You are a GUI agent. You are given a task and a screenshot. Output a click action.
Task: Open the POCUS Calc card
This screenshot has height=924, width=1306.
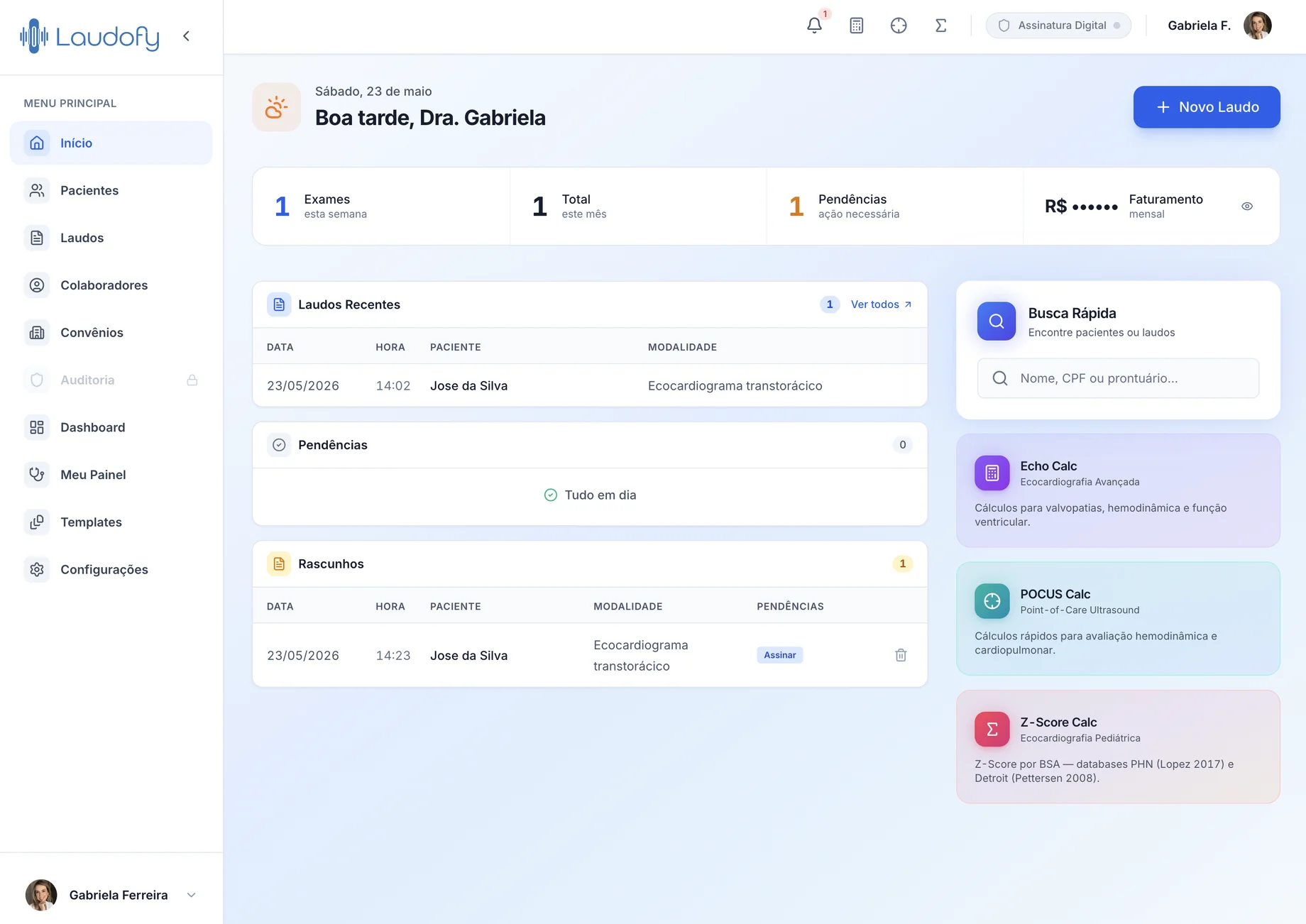(x=1118, y=618)
